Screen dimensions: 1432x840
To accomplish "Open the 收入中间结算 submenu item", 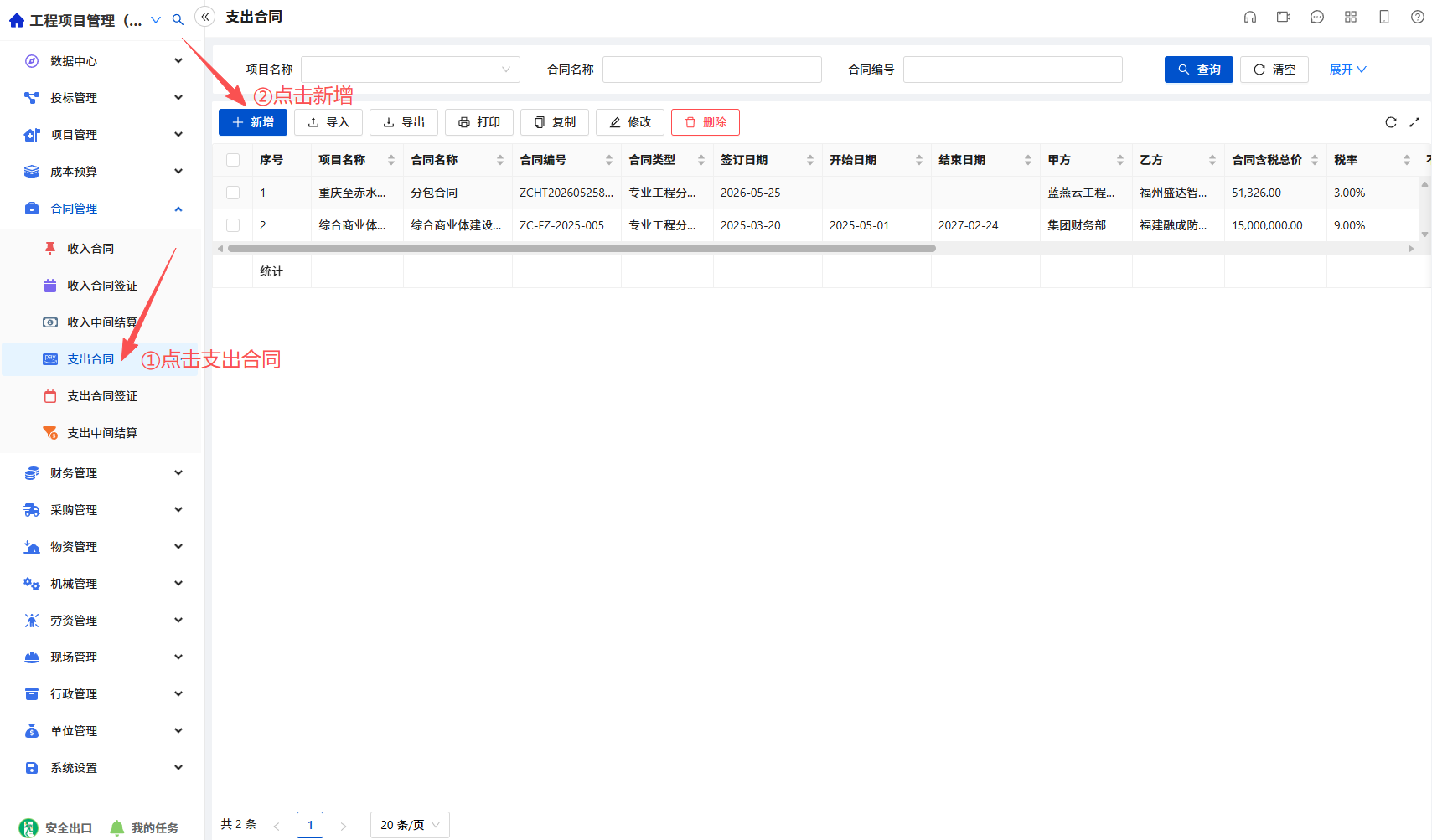I will 101,322.
